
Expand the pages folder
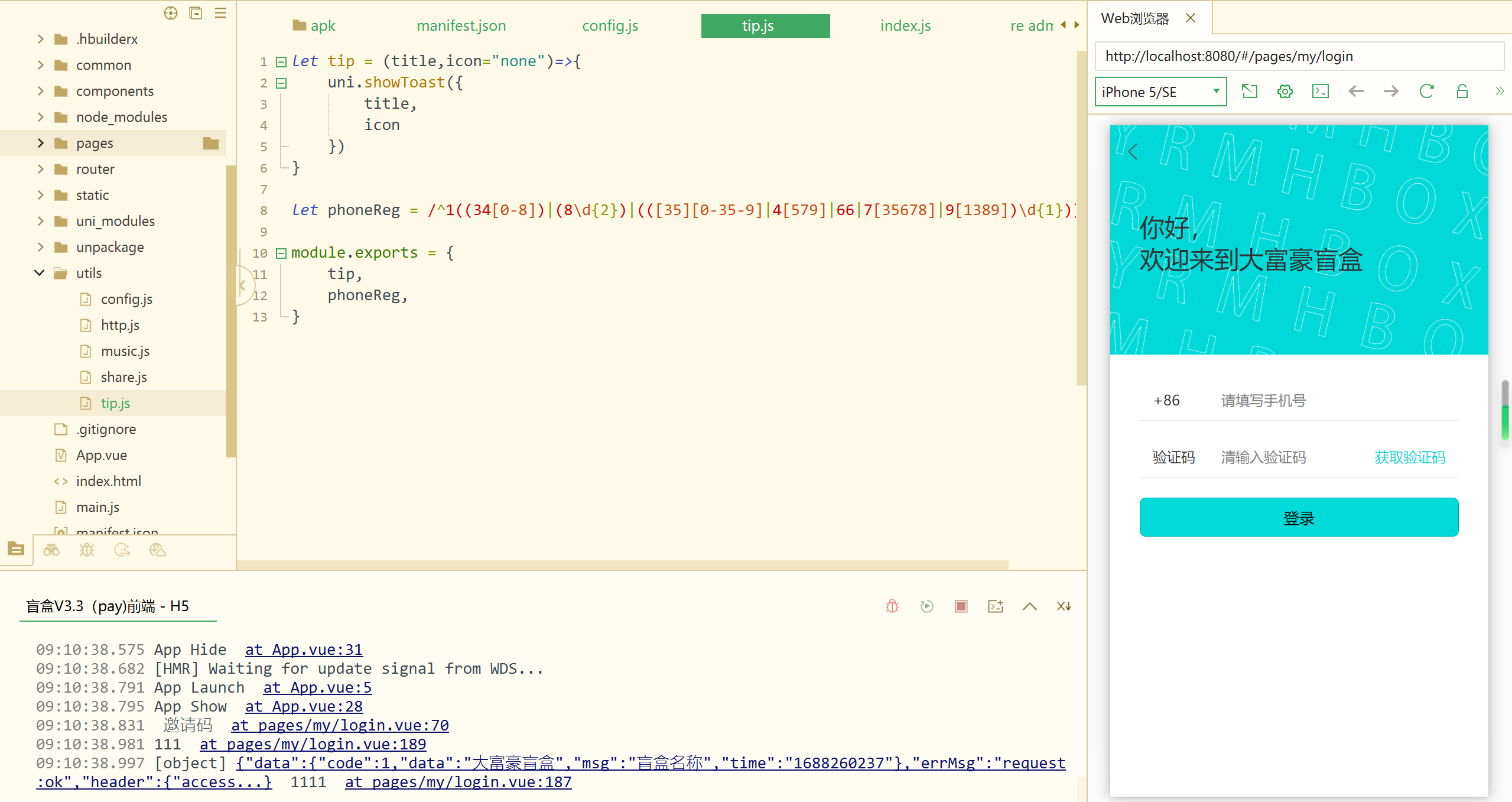(40, 143)
